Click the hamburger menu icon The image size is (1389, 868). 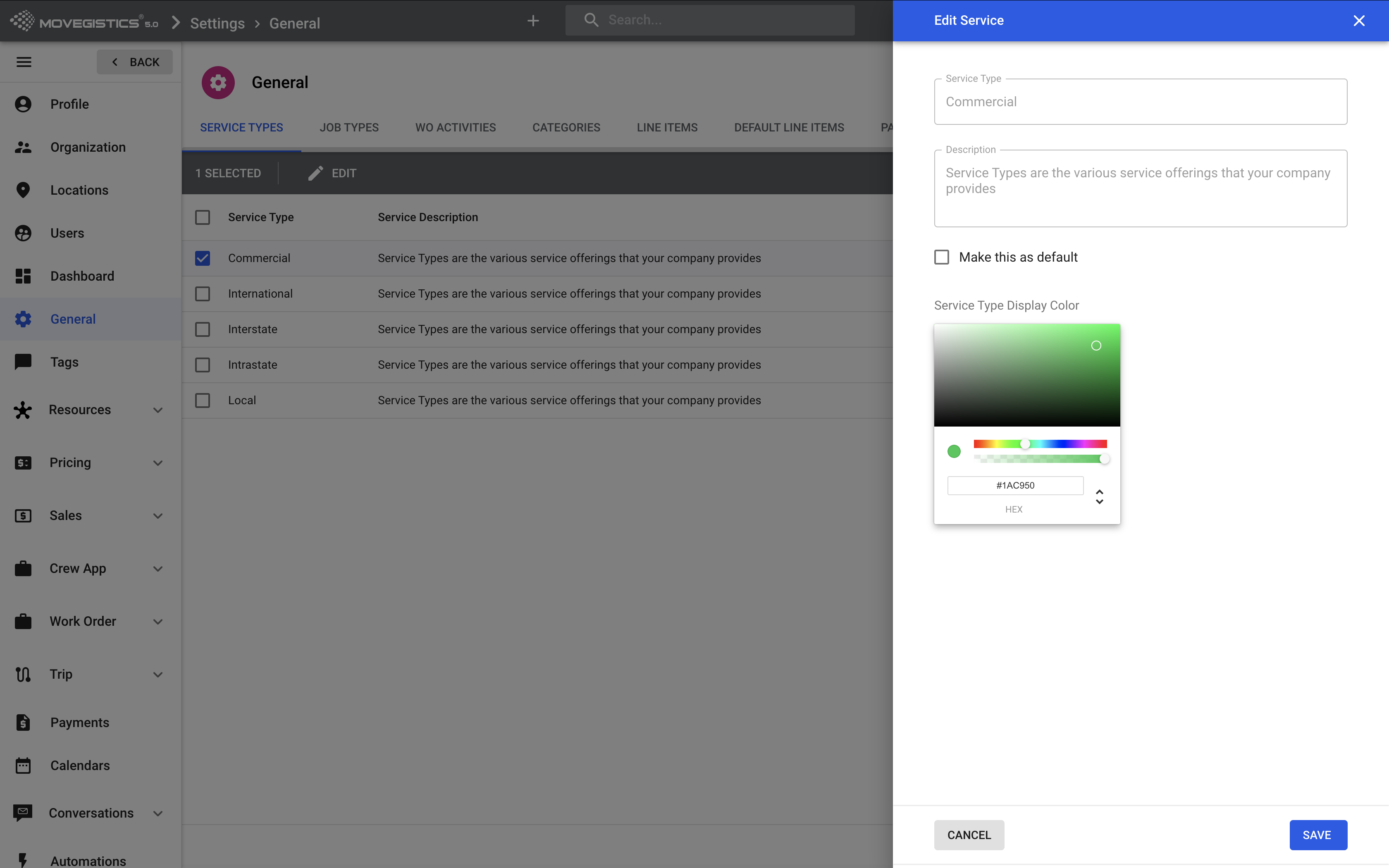click(x=24, y=62)
